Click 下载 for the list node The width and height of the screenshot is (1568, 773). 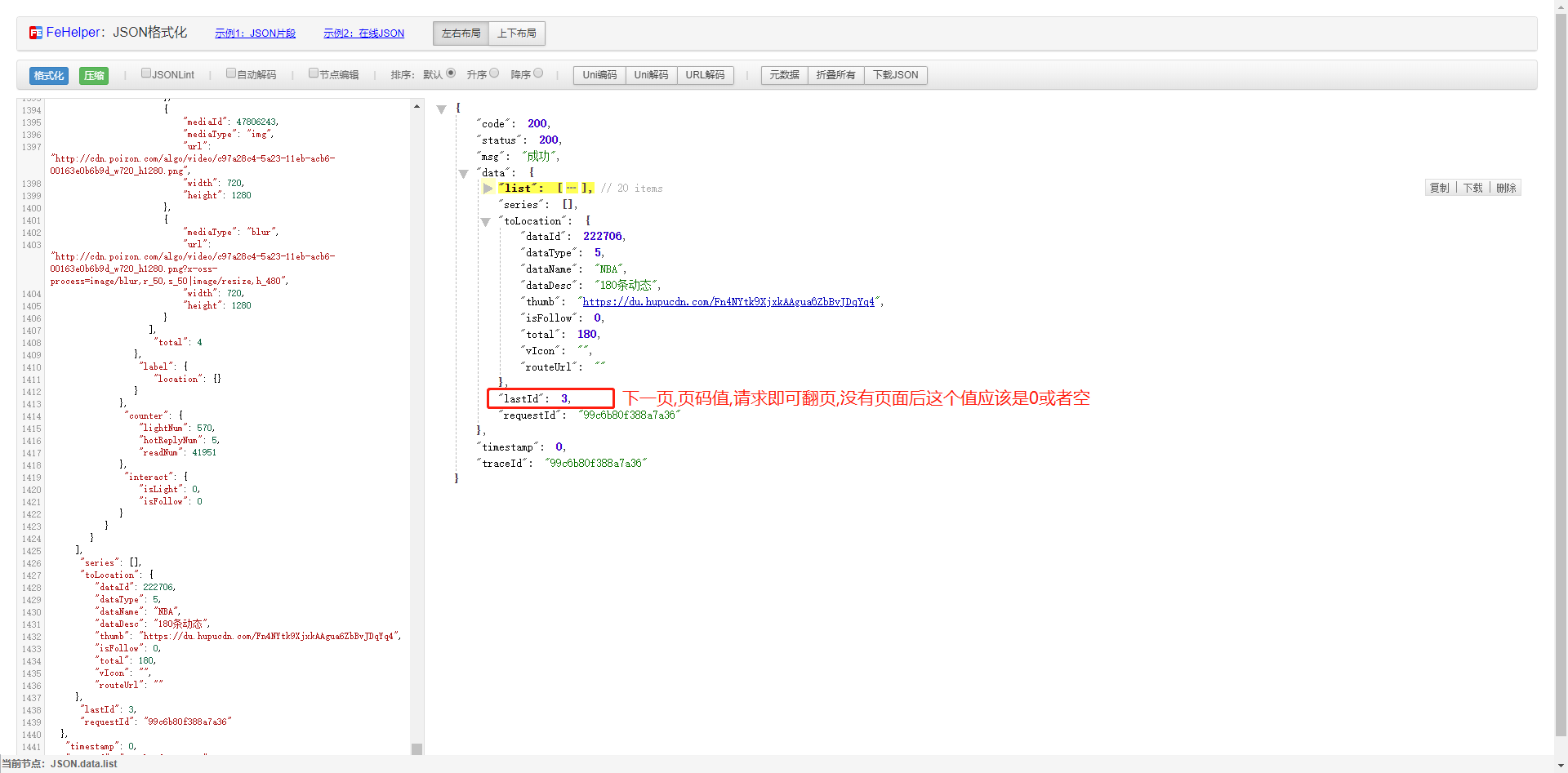click(1472, 188)
